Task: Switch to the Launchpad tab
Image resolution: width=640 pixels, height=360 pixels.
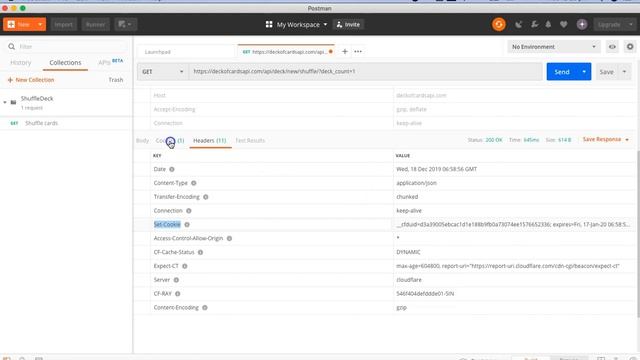Action: (x=158, y=52)
